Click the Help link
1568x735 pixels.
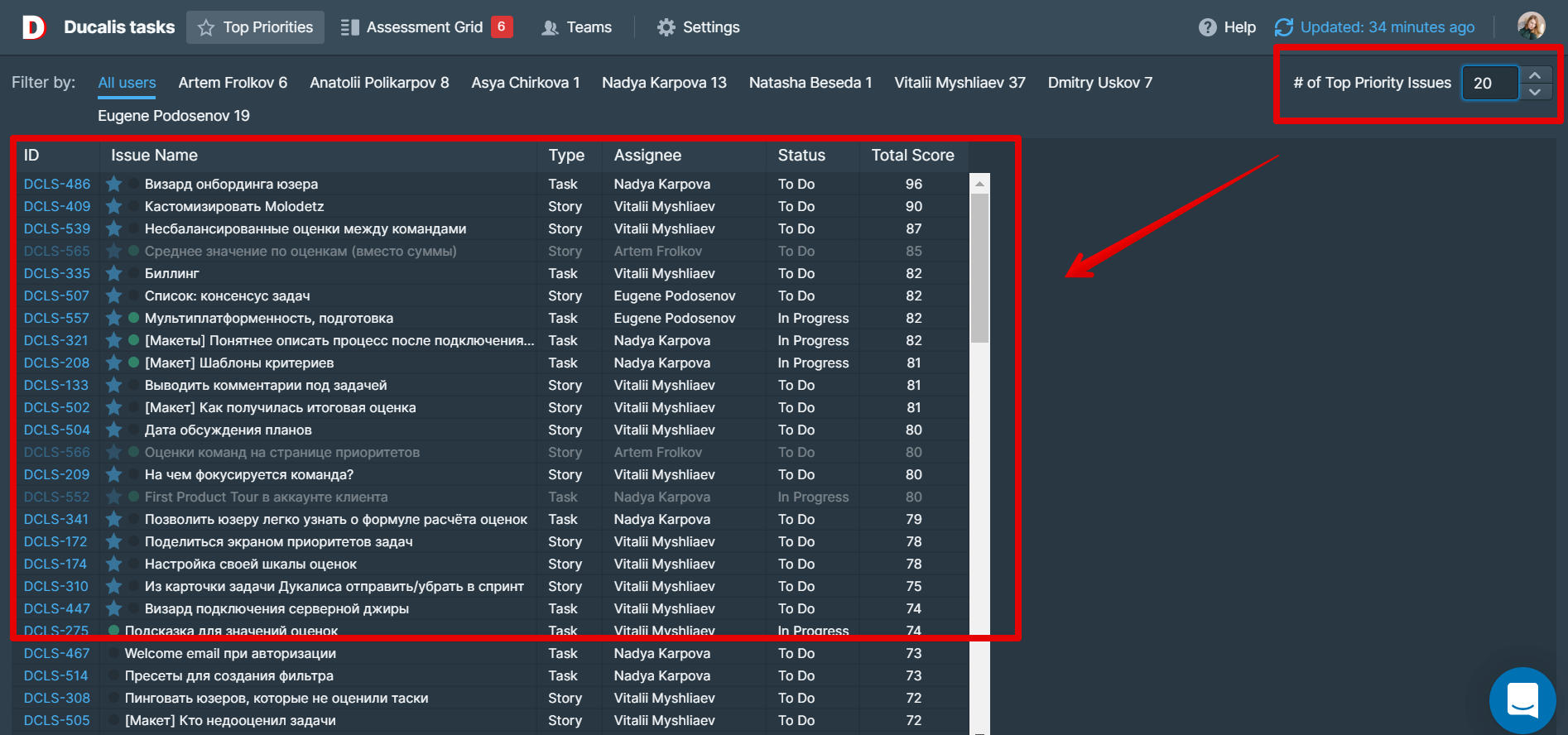(1227, 27)
